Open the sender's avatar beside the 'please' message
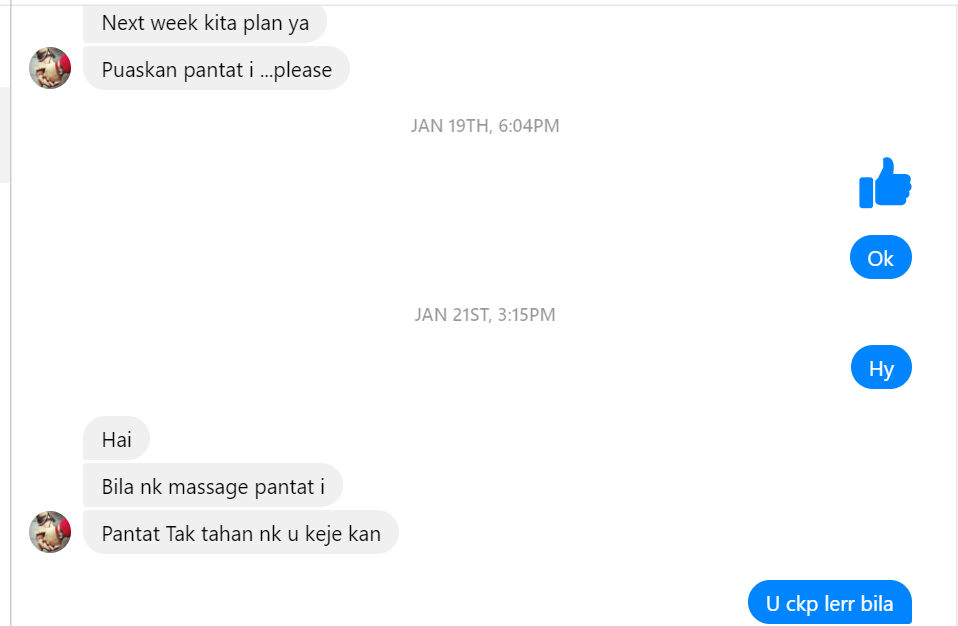The width and height of the screenshot is (958, 626). pos(50,68)
